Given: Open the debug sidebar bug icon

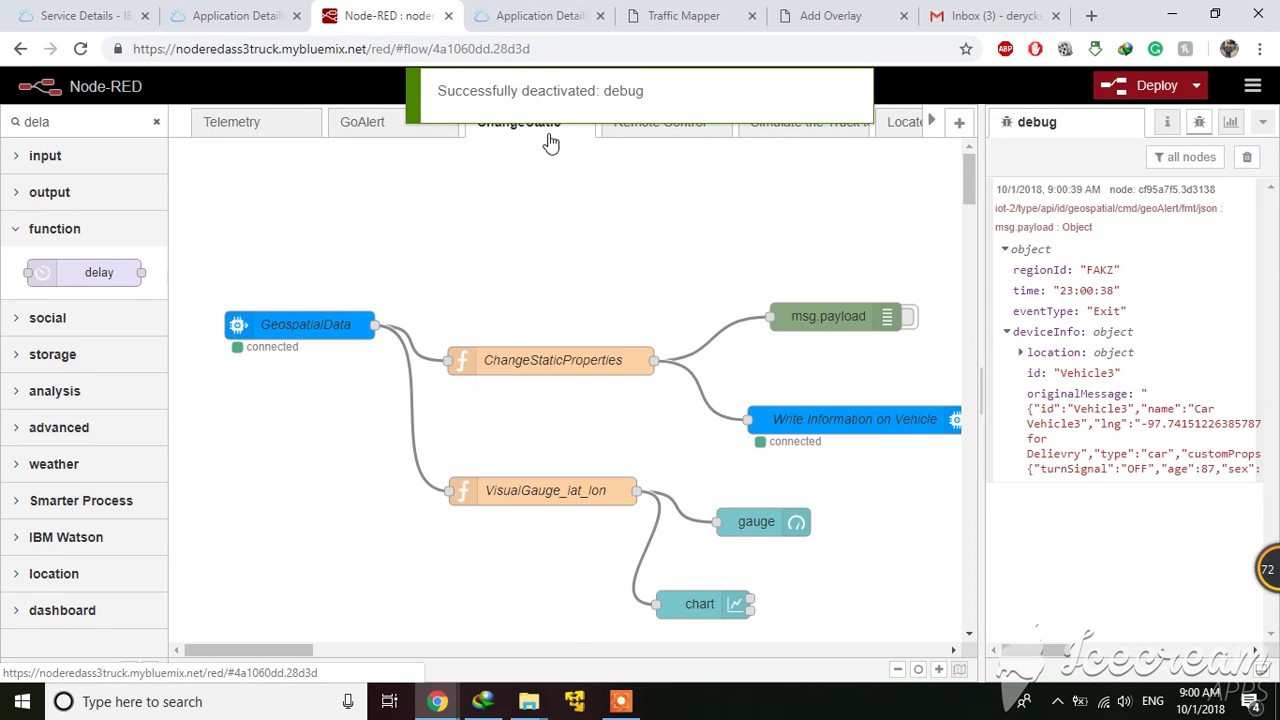Looking at the screenshot, I should click(x=1198, y=122).
